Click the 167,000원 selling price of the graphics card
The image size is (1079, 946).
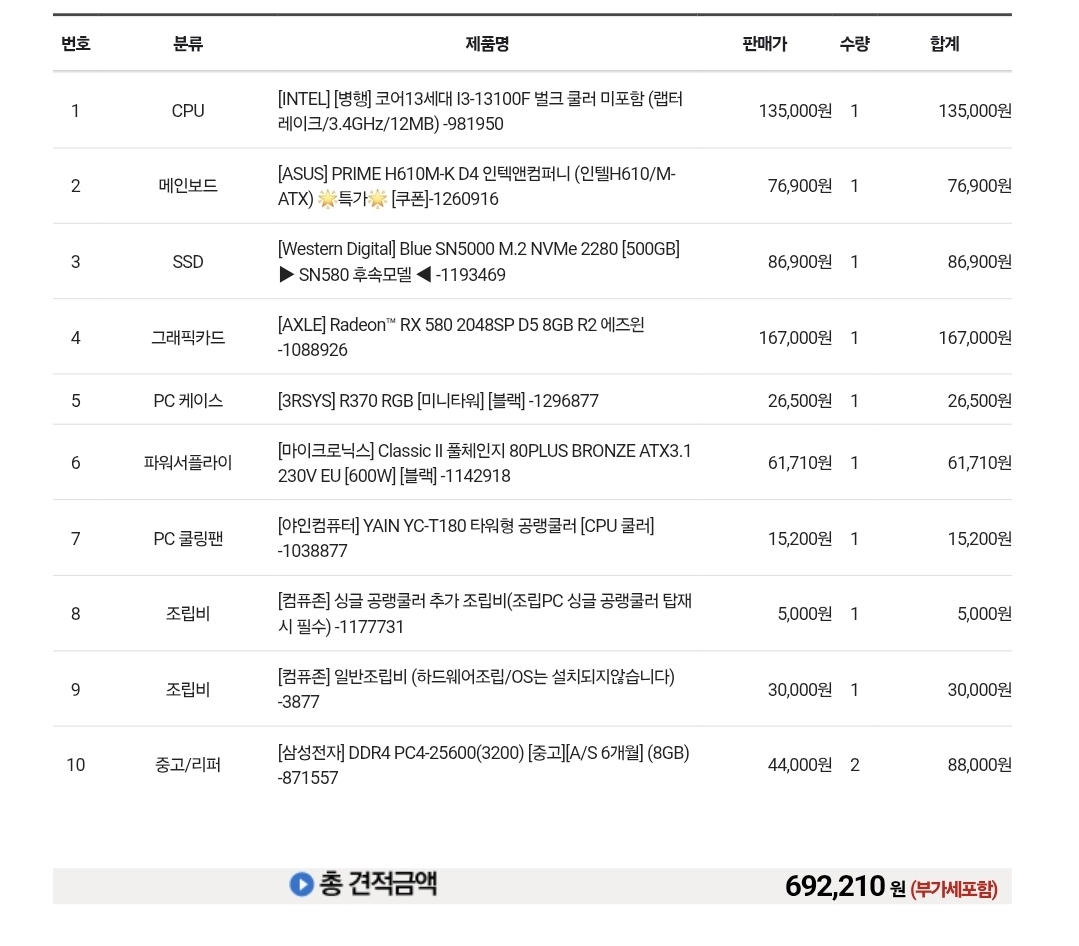(x=795, y=338)
